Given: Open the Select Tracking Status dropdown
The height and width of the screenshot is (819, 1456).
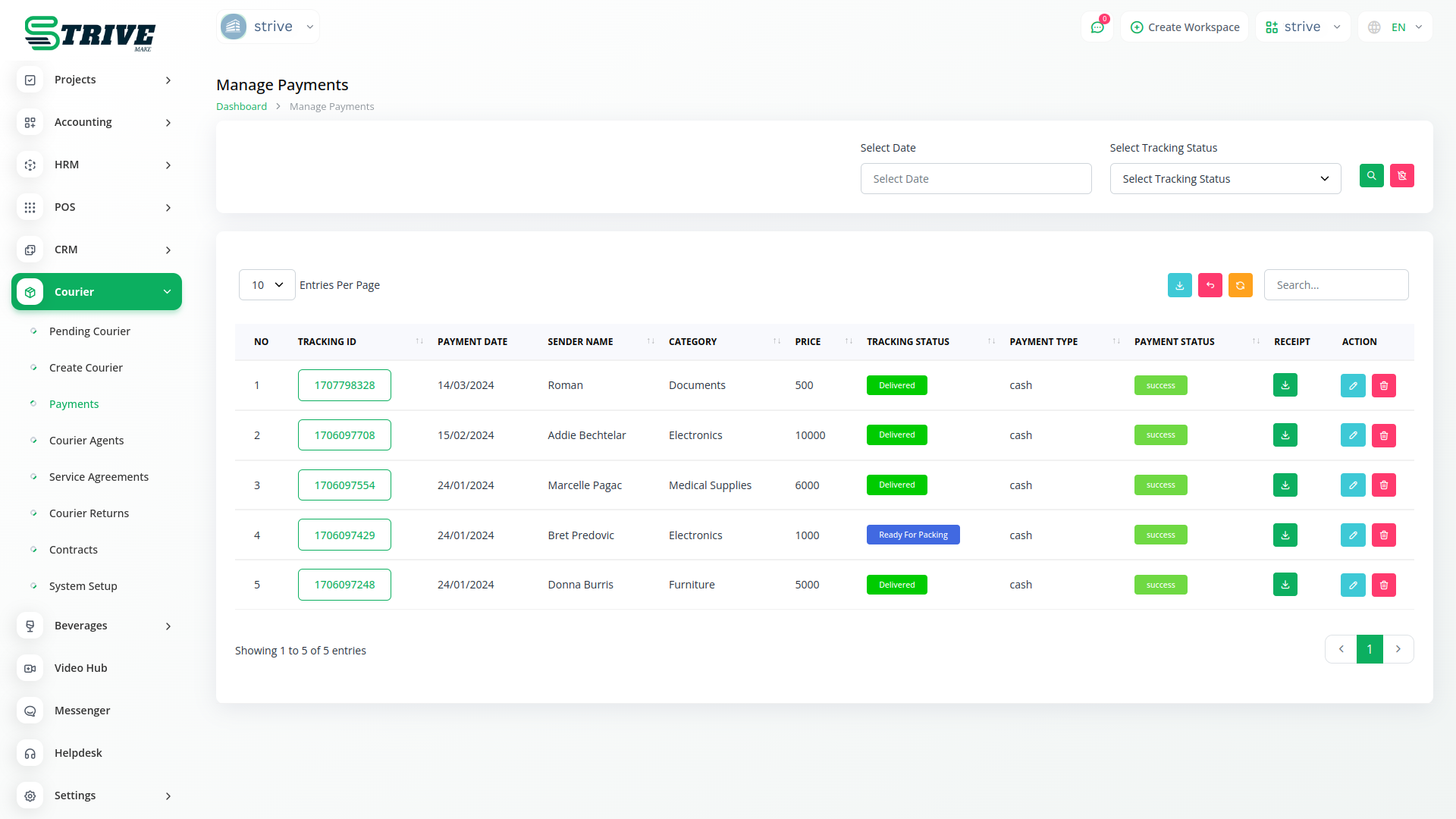Looking at the screenshot, I should pyautogui.click(x=1225, y=179).
